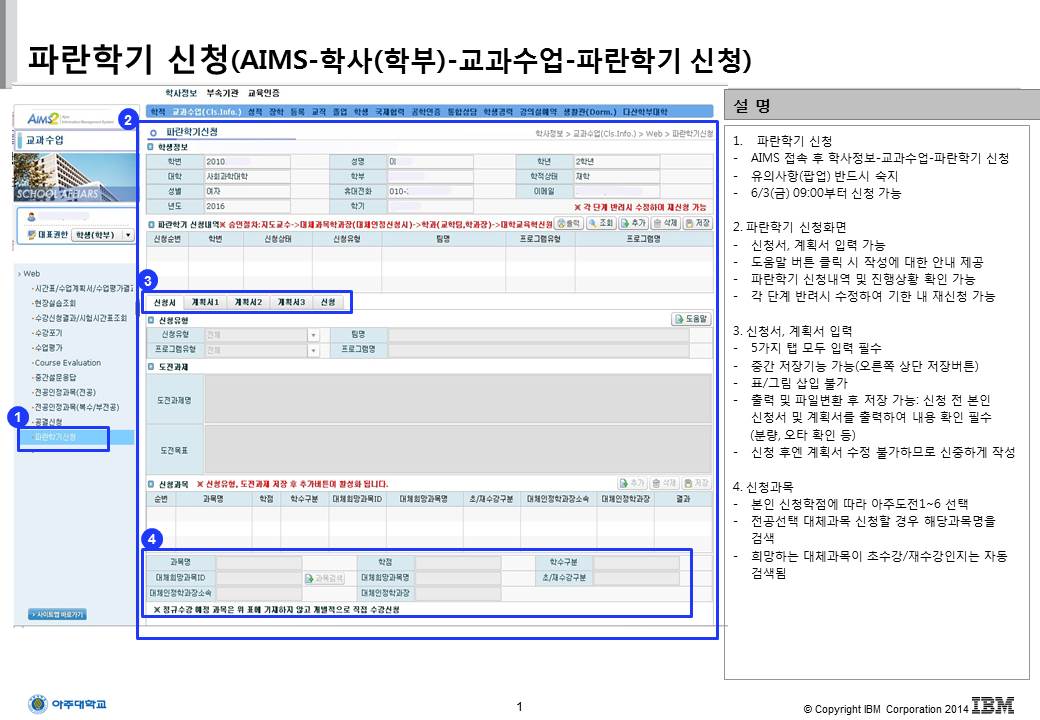Click the 과목검색 course search icon
The height and width of the screenshot is (720, 1040).
pos(324,579)
